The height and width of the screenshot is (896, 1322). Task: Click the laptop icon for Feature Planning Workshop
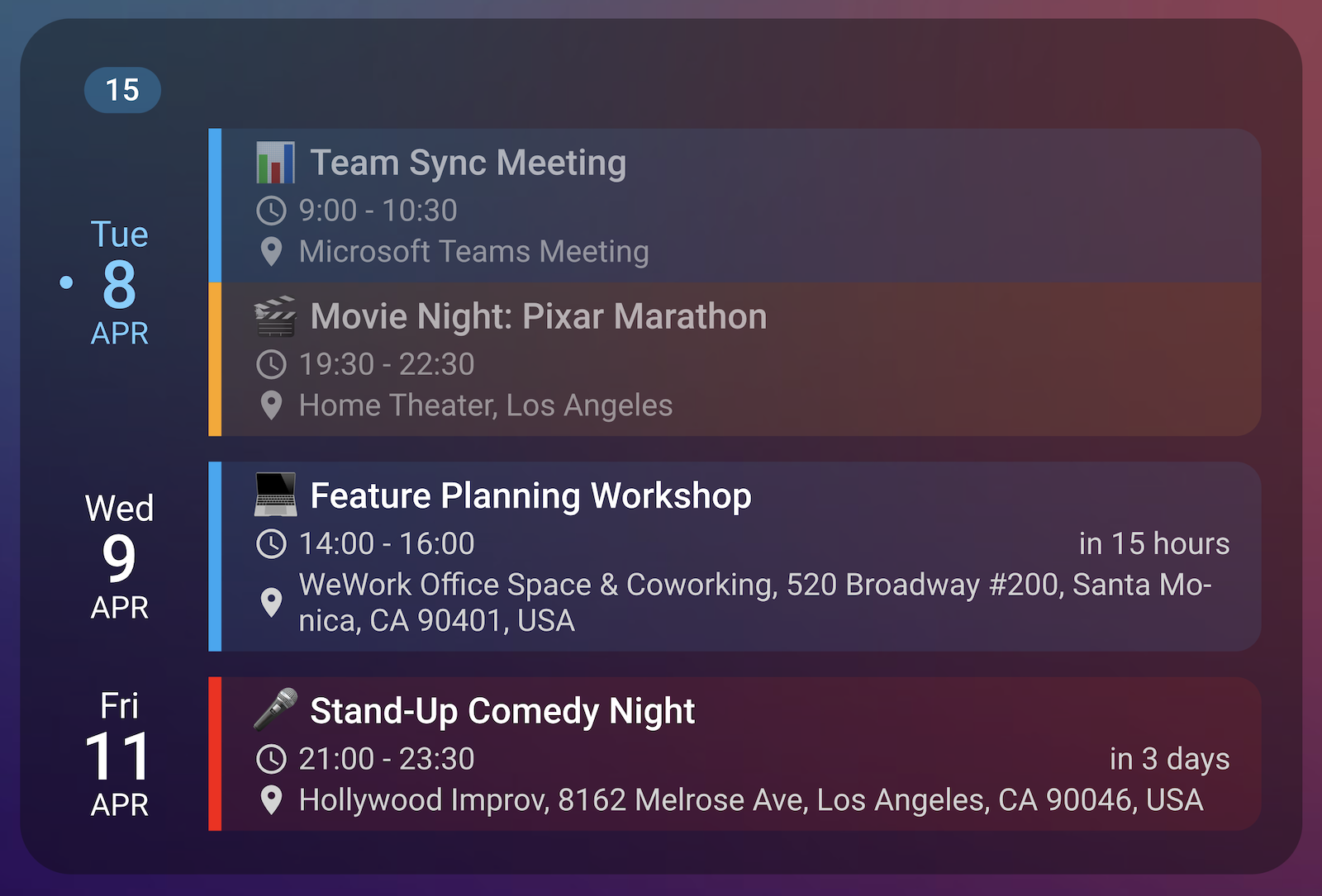pos(275,495)
